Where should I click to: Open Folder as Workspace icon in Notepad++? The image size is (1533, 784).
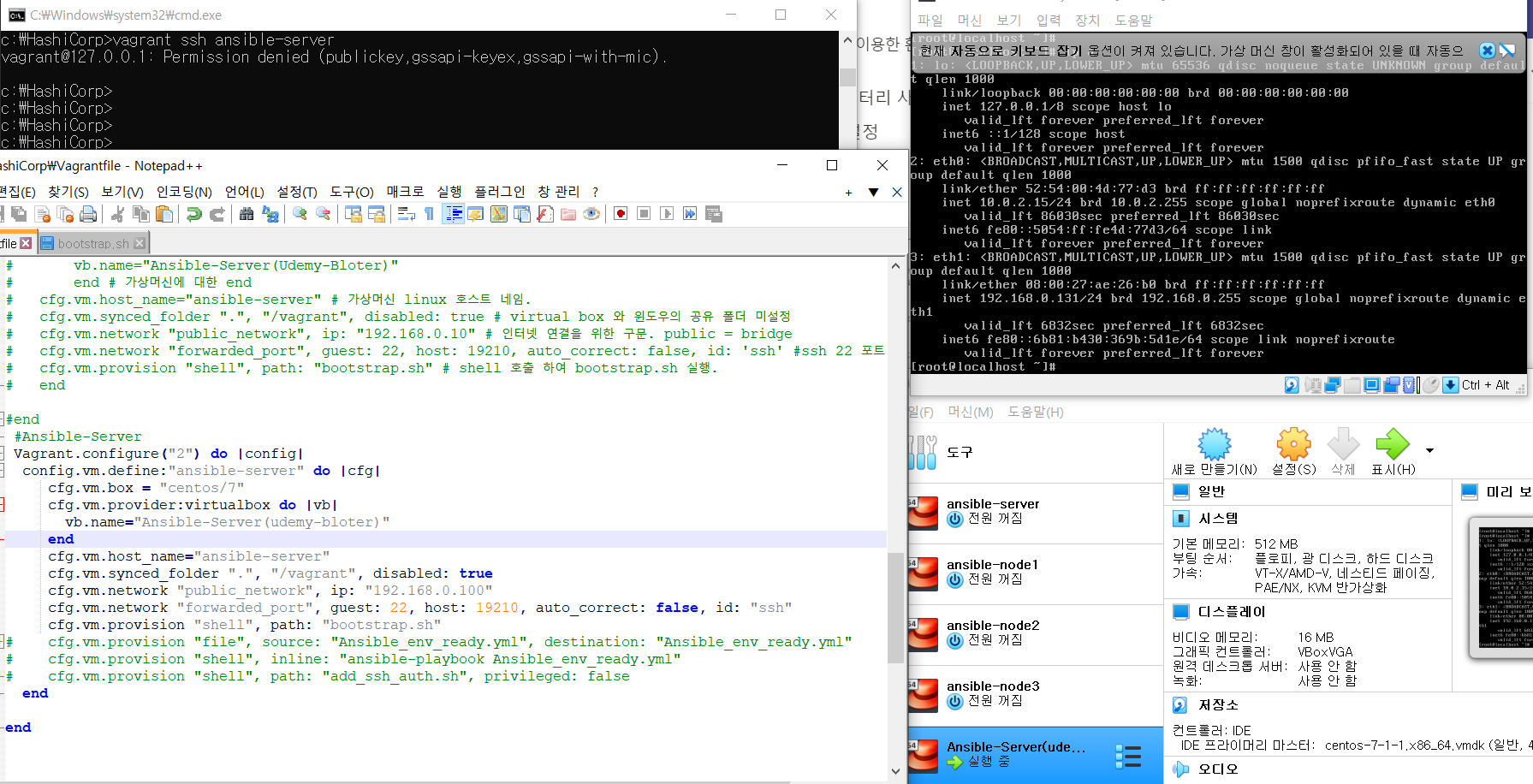click(568, 214)
